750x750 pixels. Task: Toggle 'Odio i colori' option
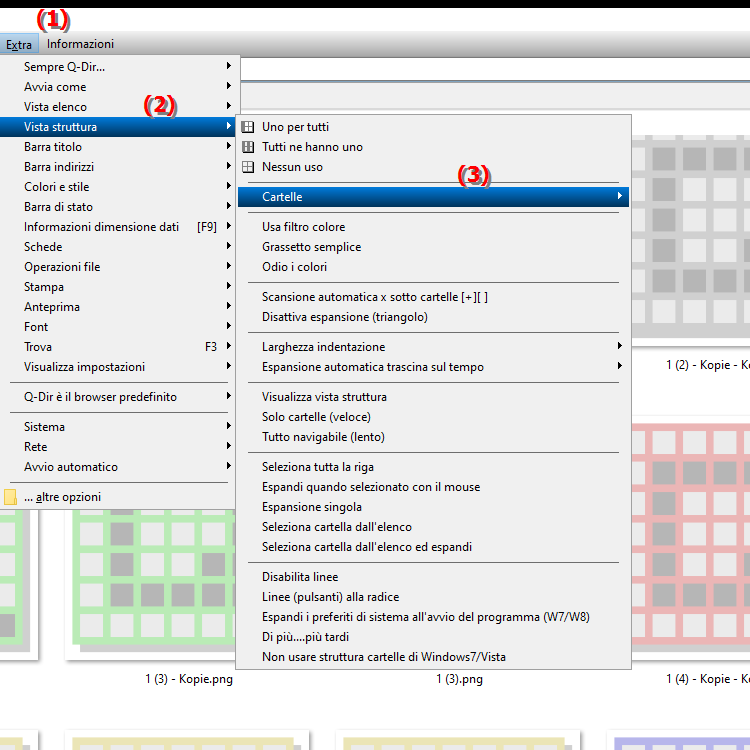coord(433,267)
